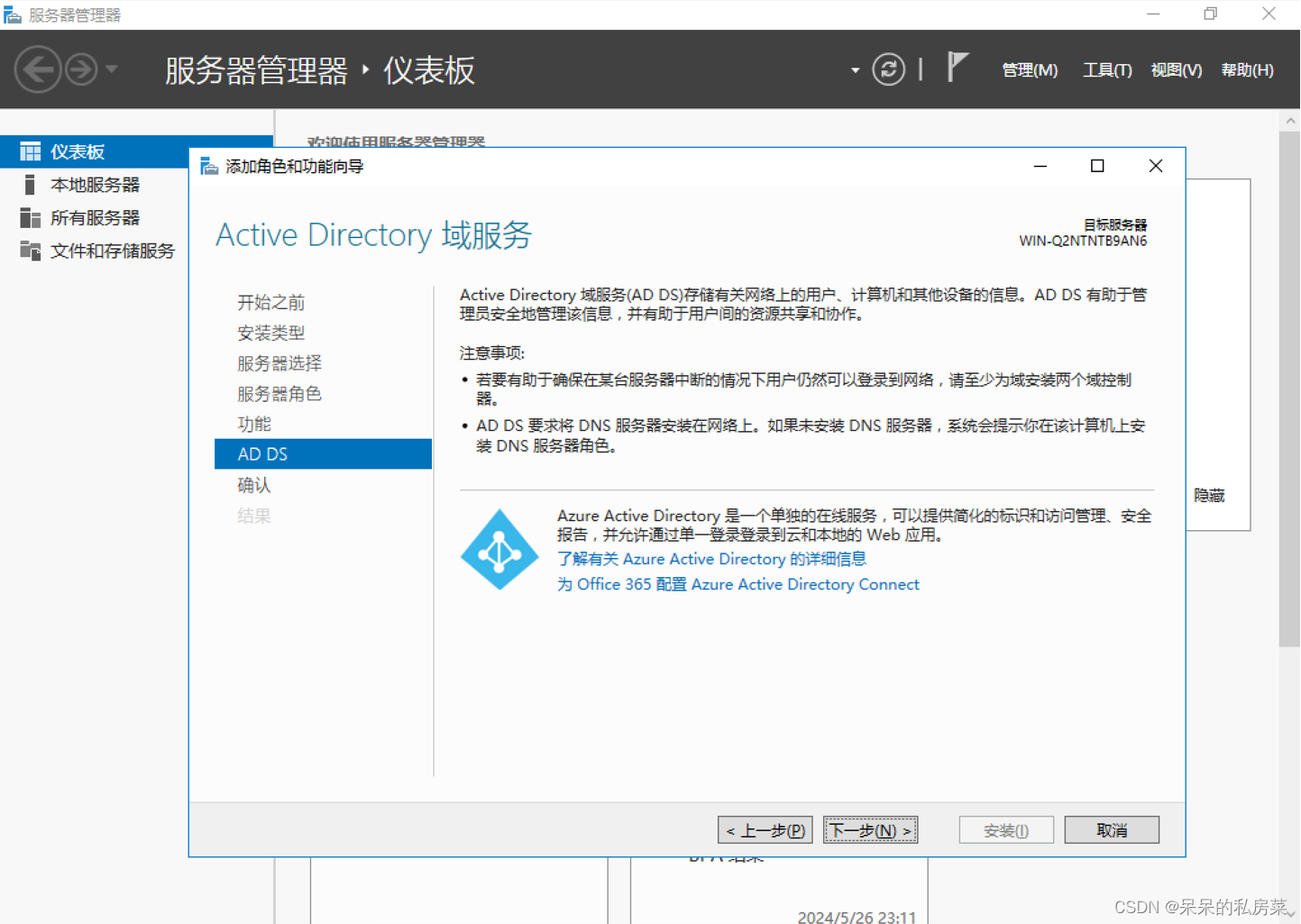
Task: Click the 下一步(N) button
Action: tap(870, 830)
